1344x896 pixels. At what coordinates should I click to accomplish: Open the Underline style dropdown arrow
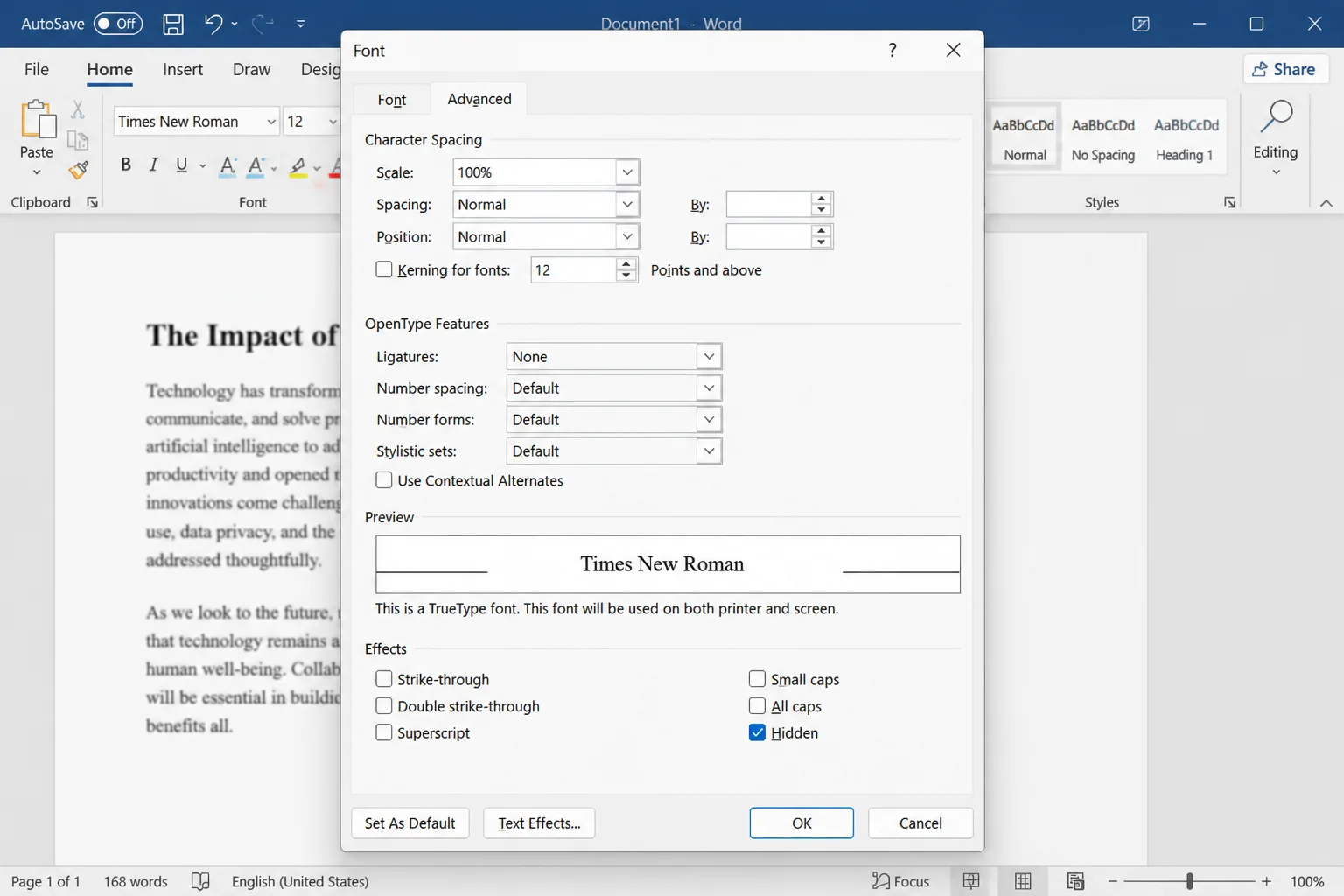tap(202, 165)
